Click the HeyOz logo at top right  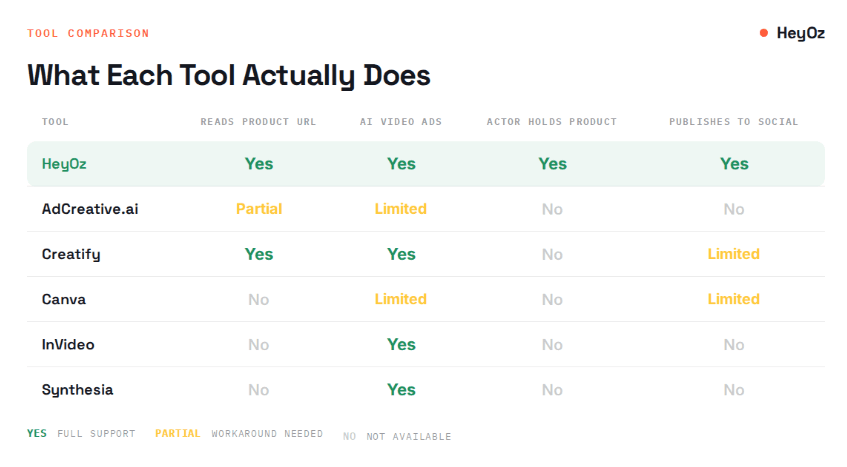tap(792, 33)
